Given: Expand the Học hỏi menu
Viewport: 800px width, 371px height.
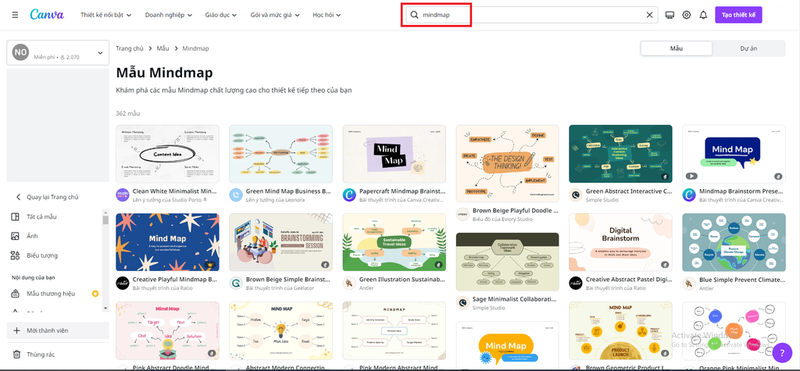Looking at the screenshot, I should tap(327, 15).
